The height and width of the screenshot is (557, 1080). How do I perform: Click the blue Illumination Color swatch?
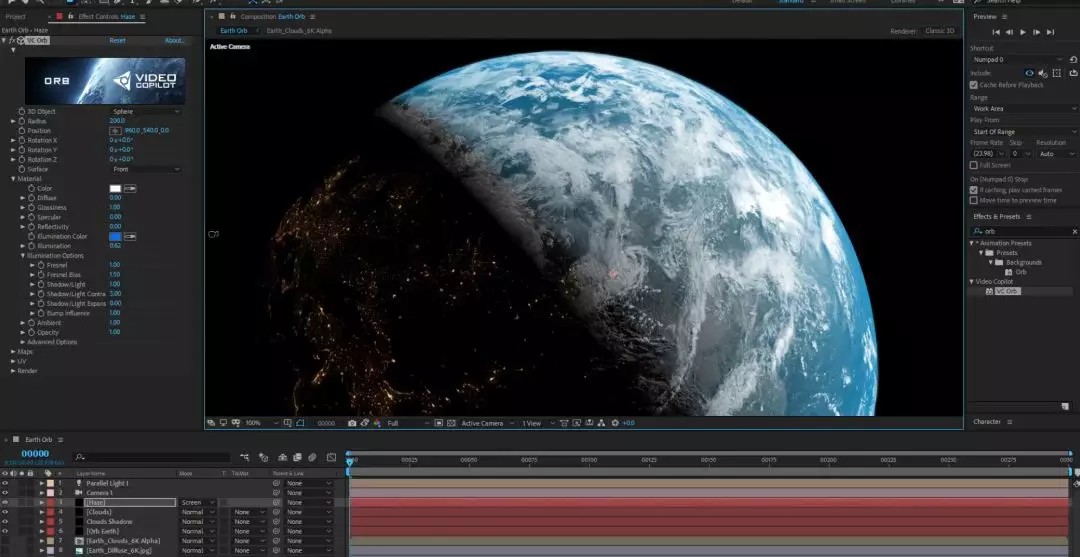pyautogui.click(x=116, y=237)
